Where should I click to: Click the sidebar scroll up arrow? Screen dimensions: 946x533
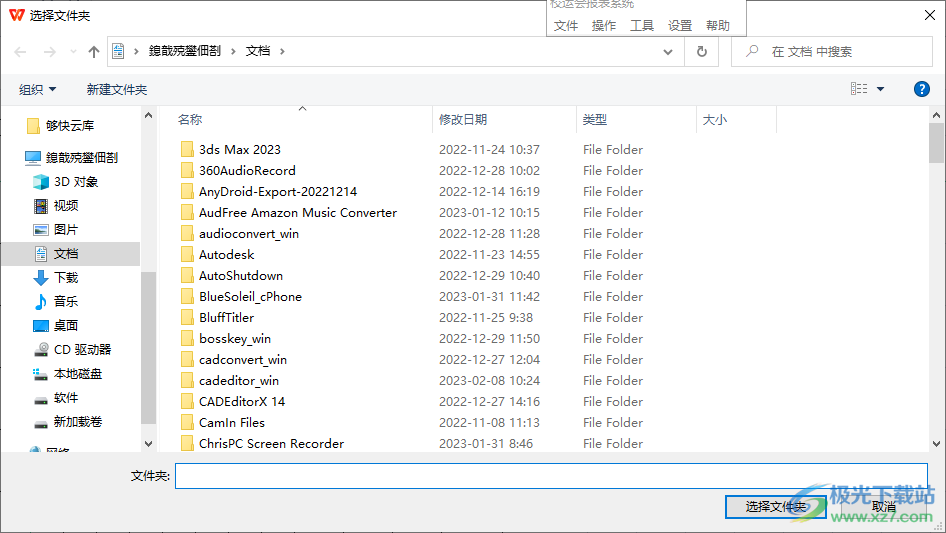tap(148, 115)
